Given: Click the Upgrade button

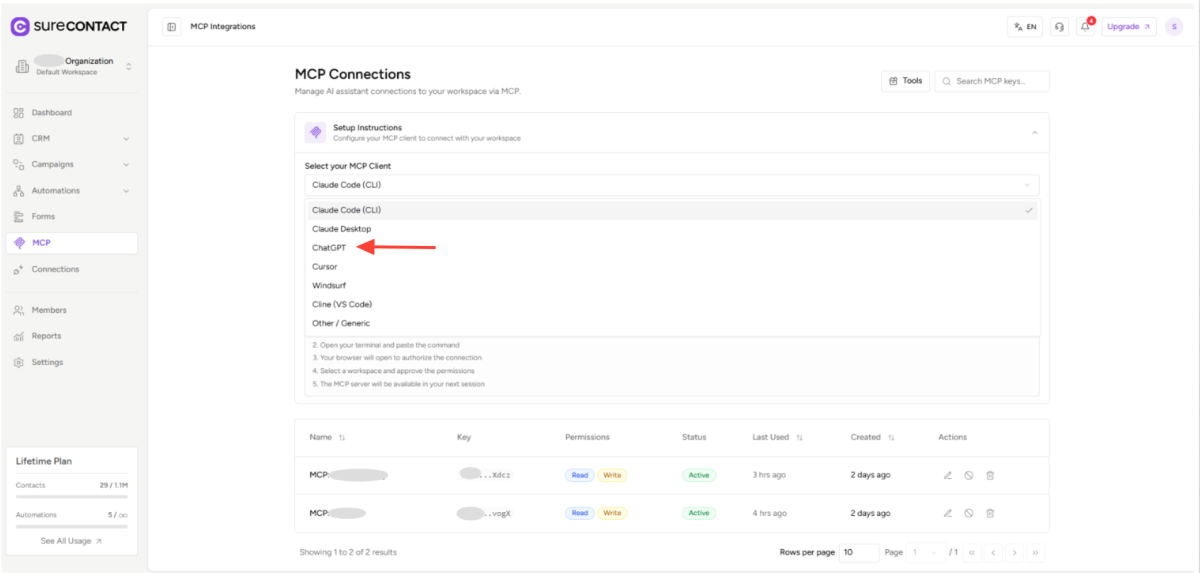Looking at the screenshot, I should tap(1128, 27).
